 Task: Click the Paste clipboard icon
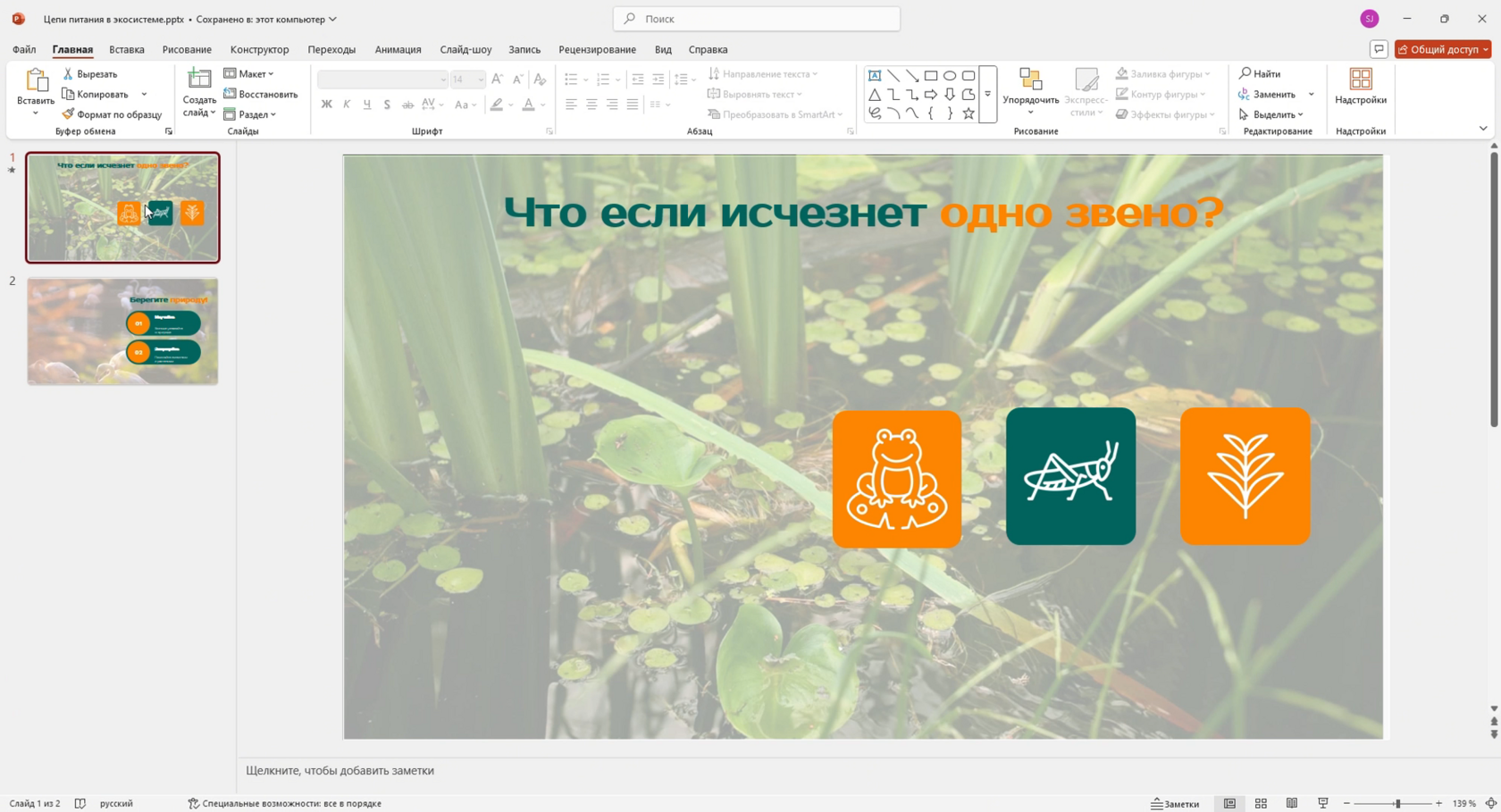click(36, 80)
